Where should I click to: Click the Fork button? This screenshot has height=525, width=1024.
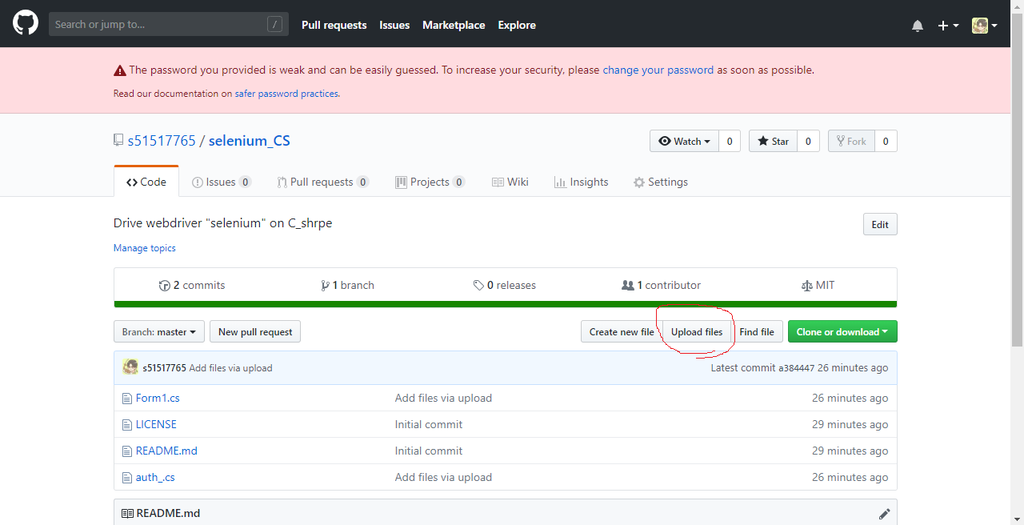pyautogui.click(x=851, y=141)
